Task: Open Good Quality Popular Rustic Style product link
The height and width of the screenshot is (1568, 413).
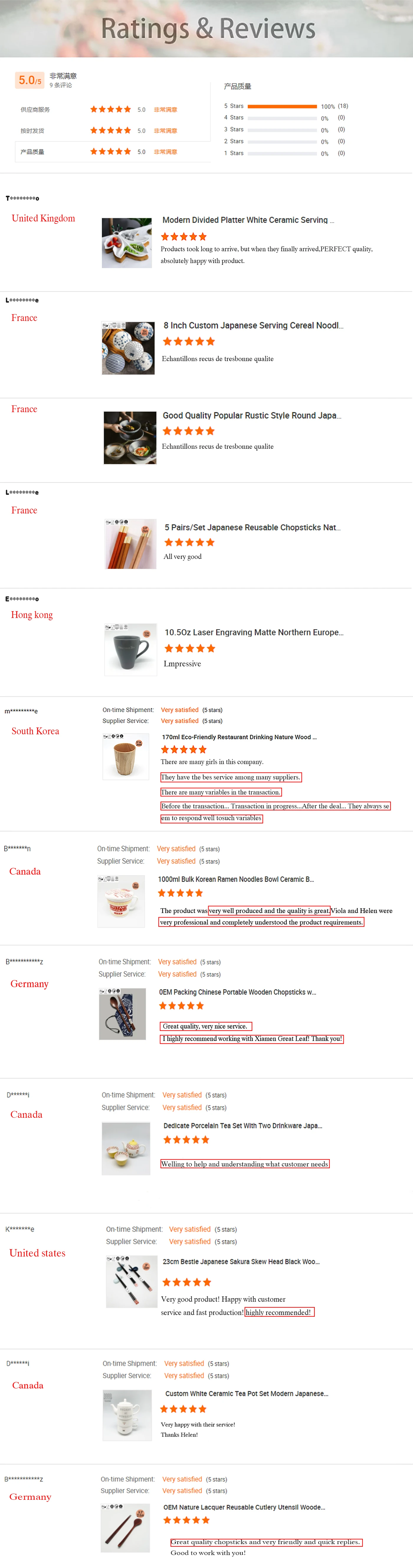Action: (x=252, y=415)
